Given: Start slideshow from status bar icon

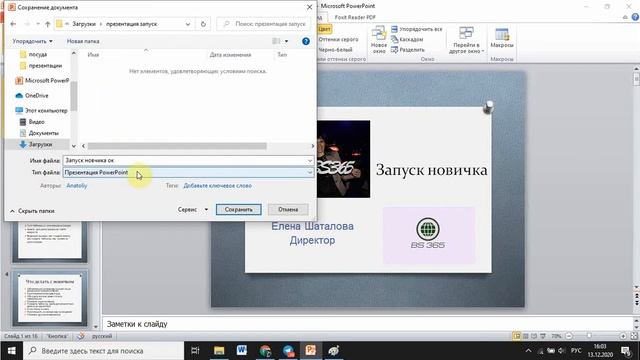Looking at the screenshot, I should point(543,336).
